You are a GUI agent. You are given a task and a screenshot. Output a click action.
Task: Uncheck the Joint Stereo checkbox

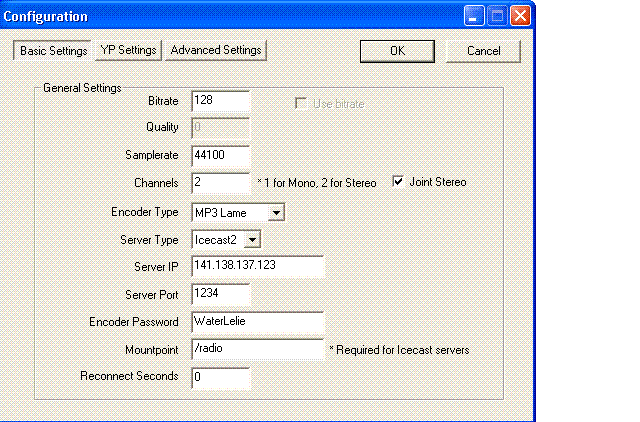click(398, 182)
